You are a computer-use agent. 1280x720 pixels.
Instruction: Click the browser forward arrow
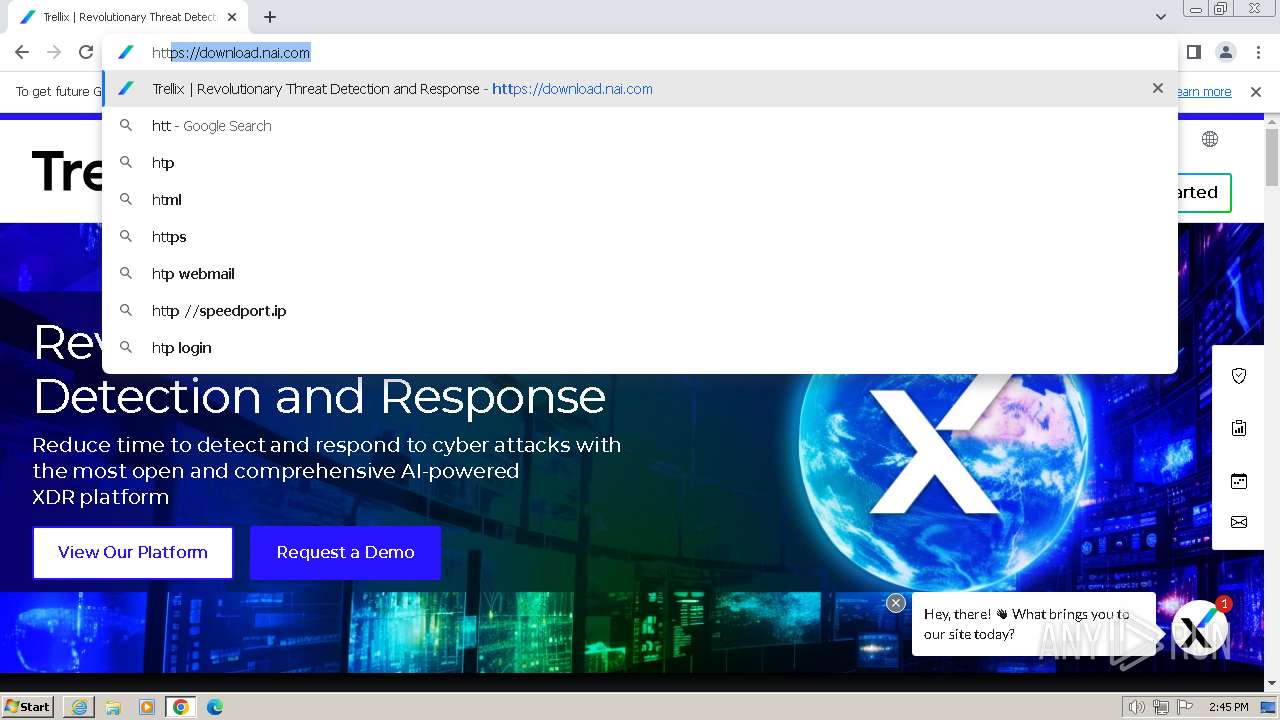click(x=54, y=52)
